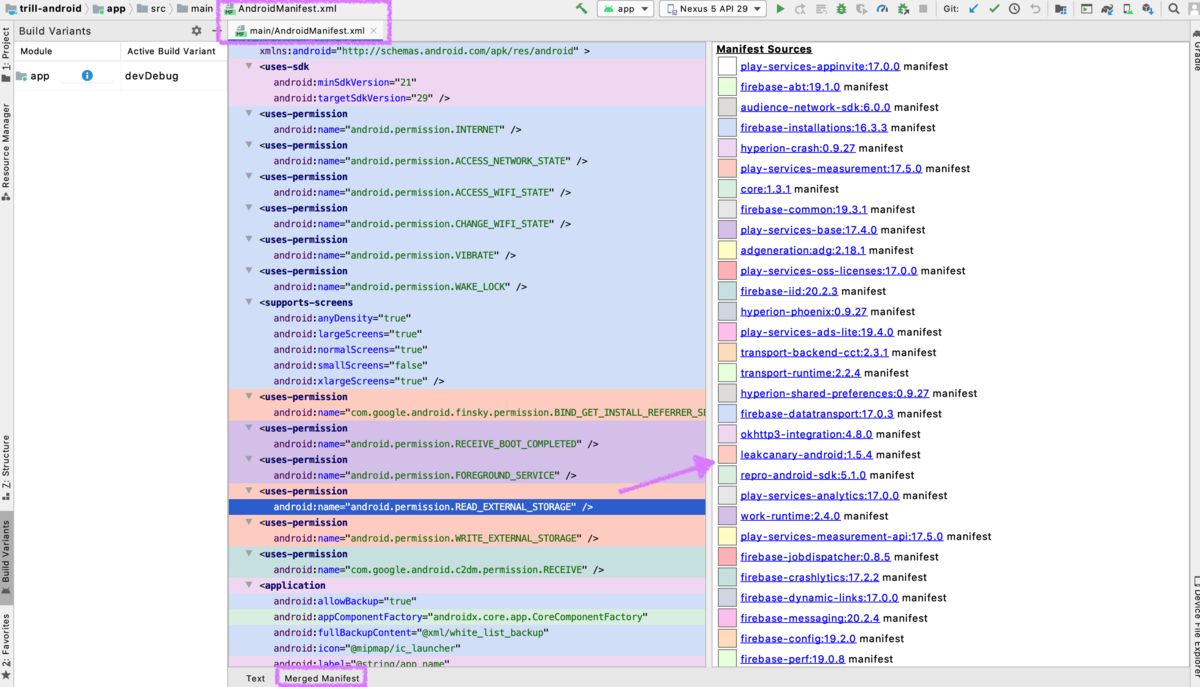Click the leakcanary-android color swatch
The image size is (1200, 687).
tap(727, 455)
